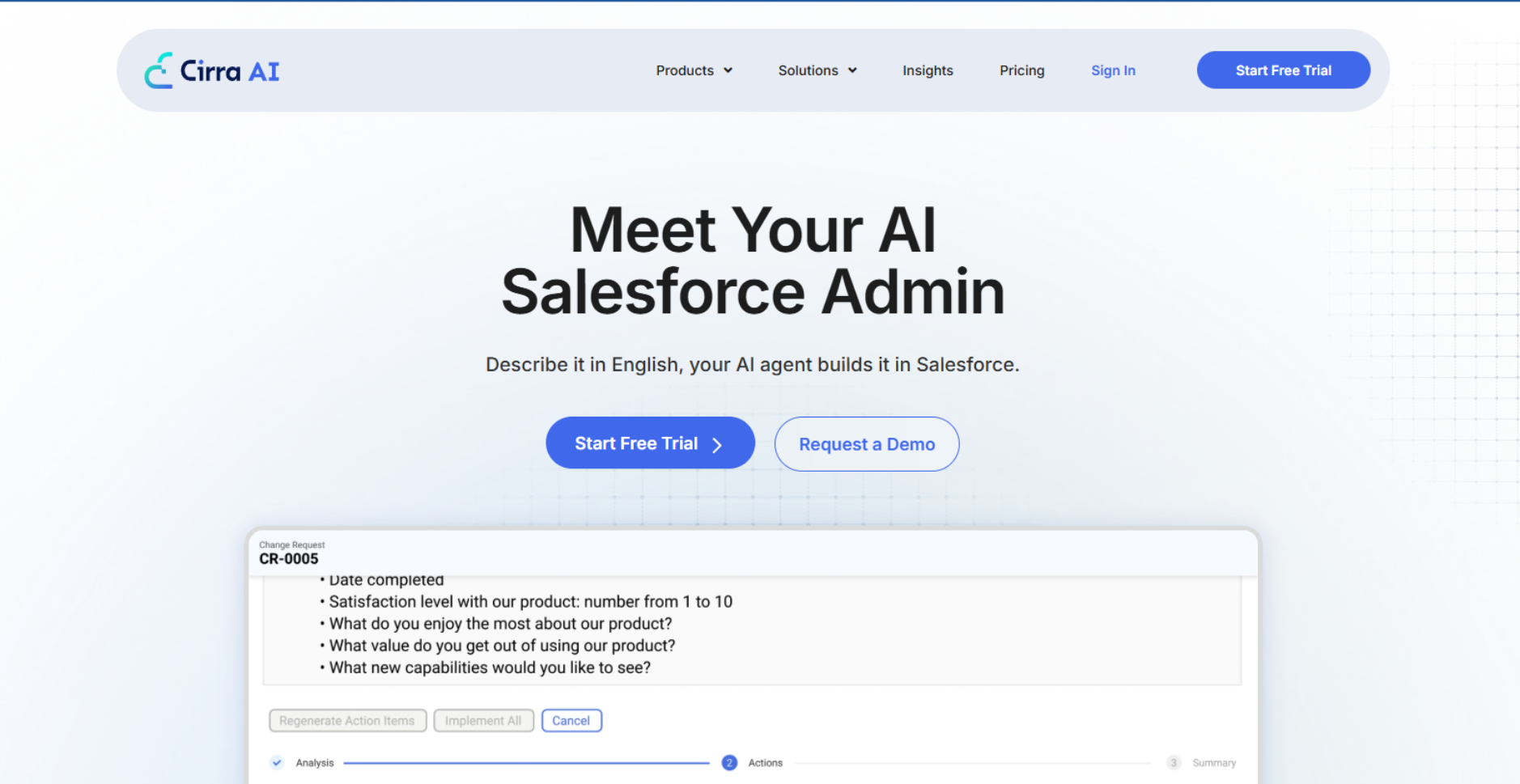Viewport: 1520px width, 784px height.
Task: Click the progress line between Analysis and Actions
Action: point(526,762)
